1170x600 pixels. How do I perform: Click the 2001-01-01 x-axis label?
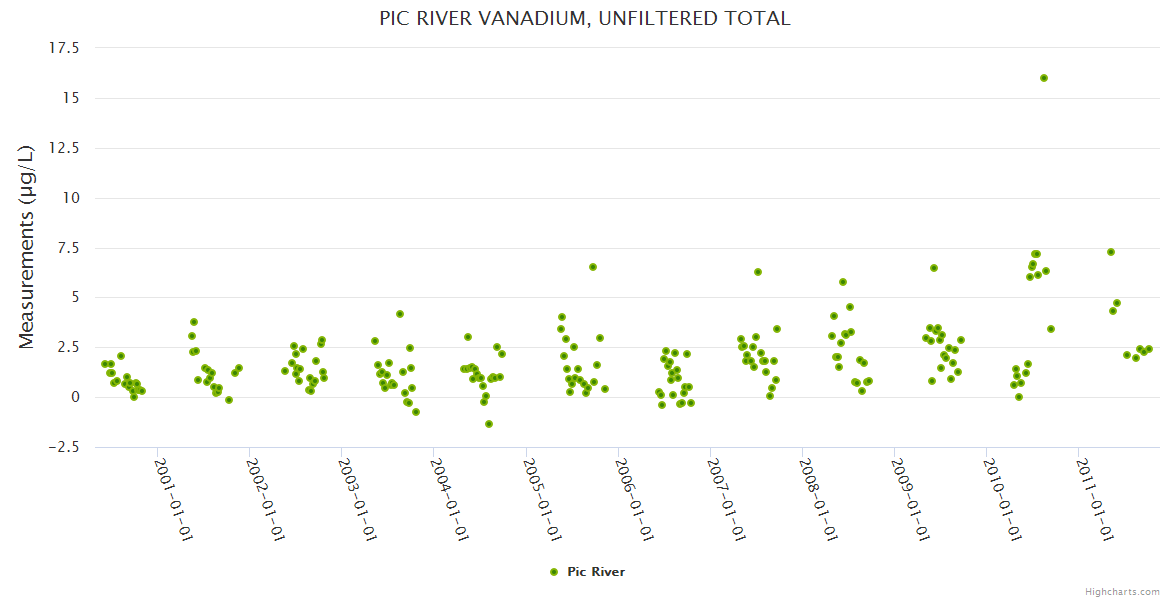pos(172,500)
